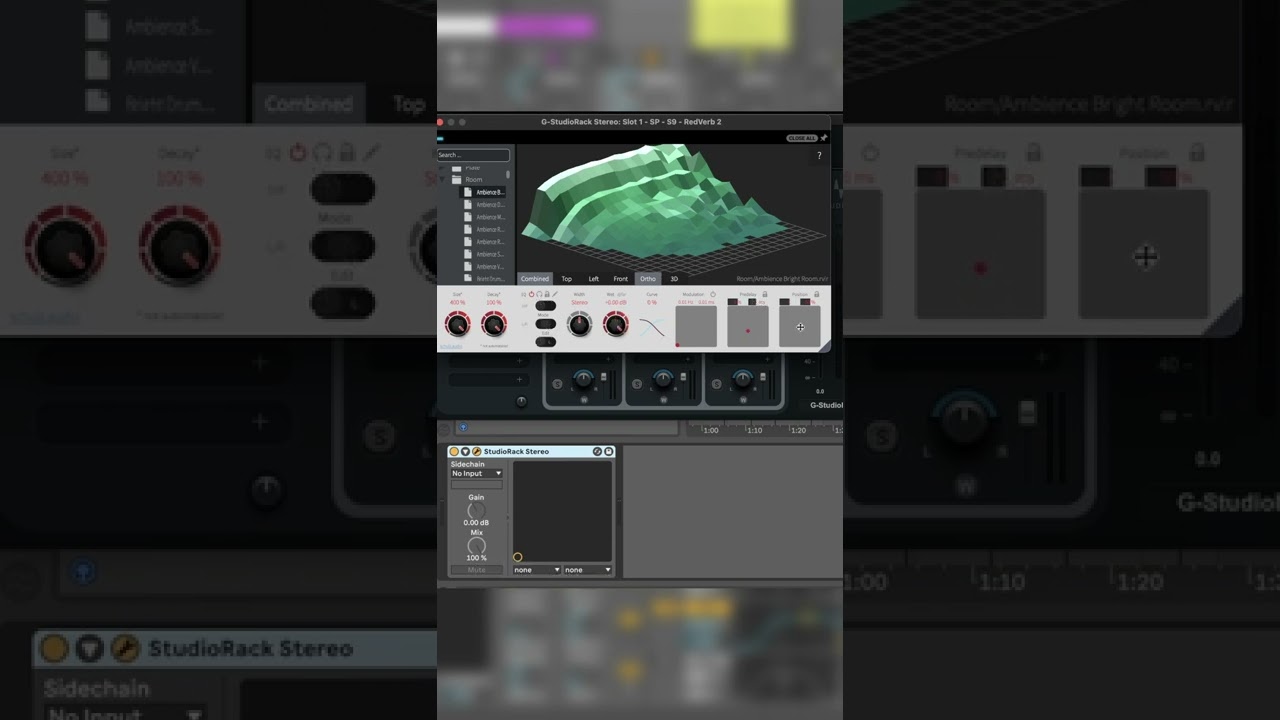Collapse the Room folder disclosure triangle
This screenshot has height=720, width=1280.
click(442, 179)
